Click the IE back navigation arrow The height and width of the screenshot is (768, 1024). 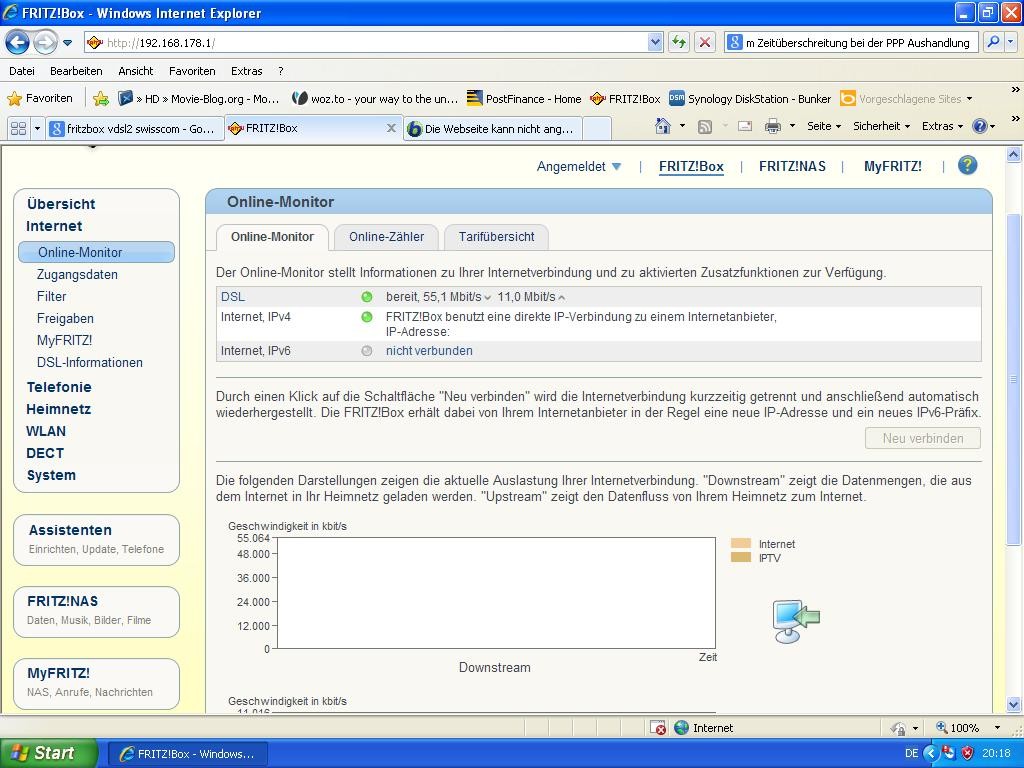click(18, 42)
